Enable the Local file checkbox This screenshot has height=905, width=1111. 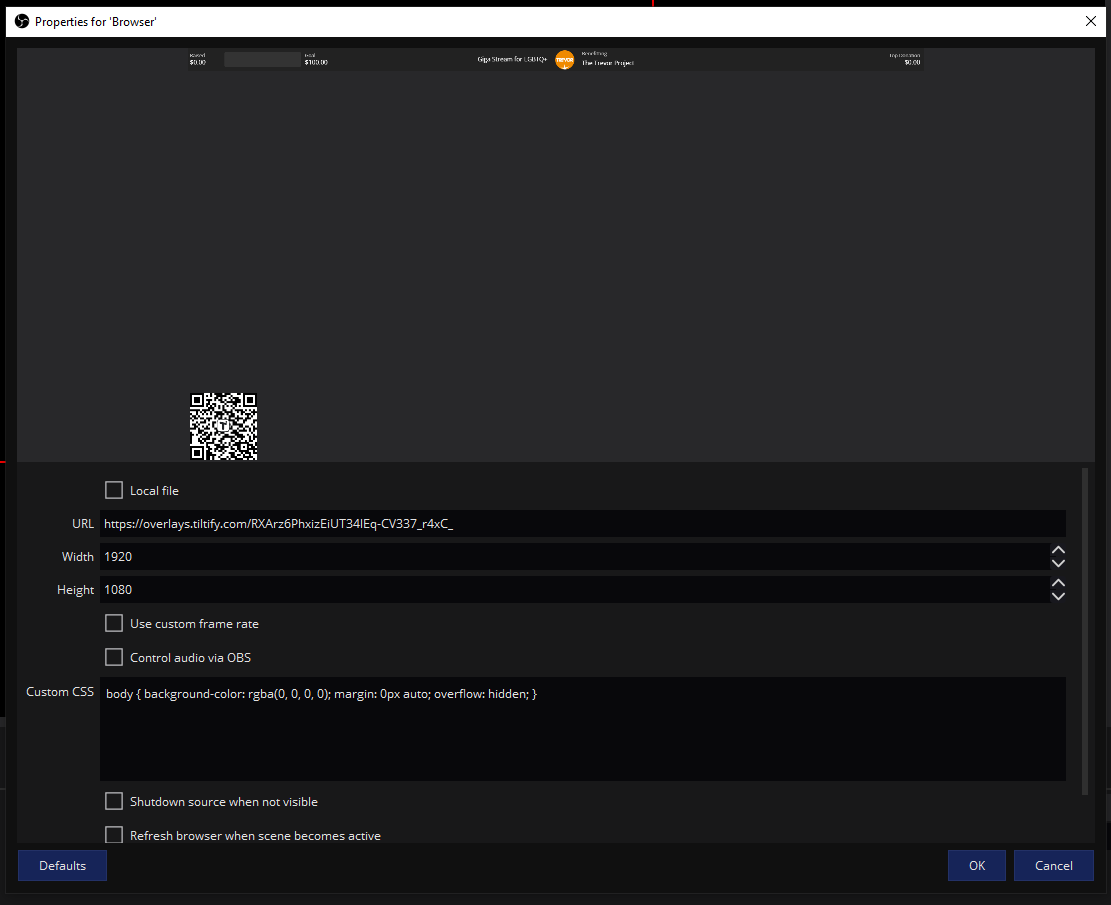coord(113,490)
